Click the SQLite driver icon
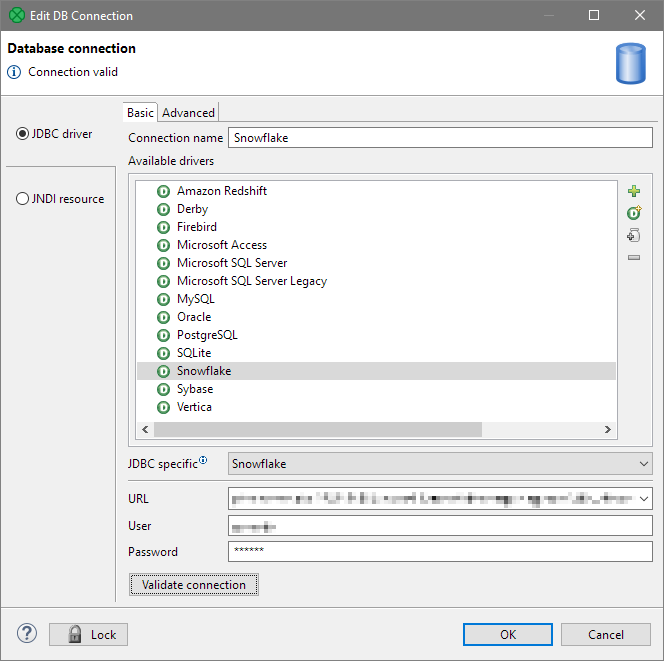The width and height of the screenshot is (664, 661). 163,353
